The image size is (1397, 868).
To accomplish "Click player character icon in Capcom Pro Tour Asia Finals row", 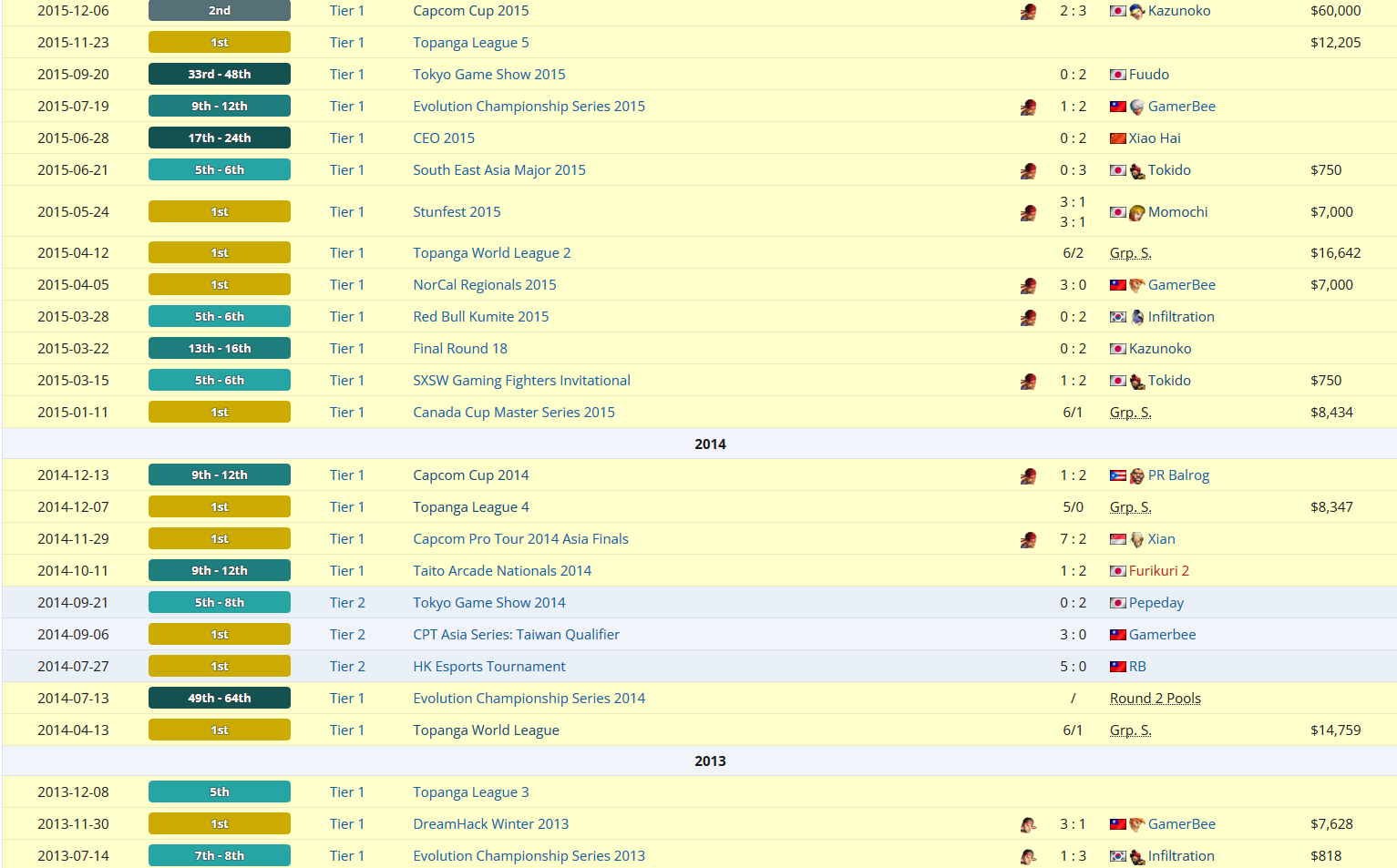I will [x=1028, y=539].
